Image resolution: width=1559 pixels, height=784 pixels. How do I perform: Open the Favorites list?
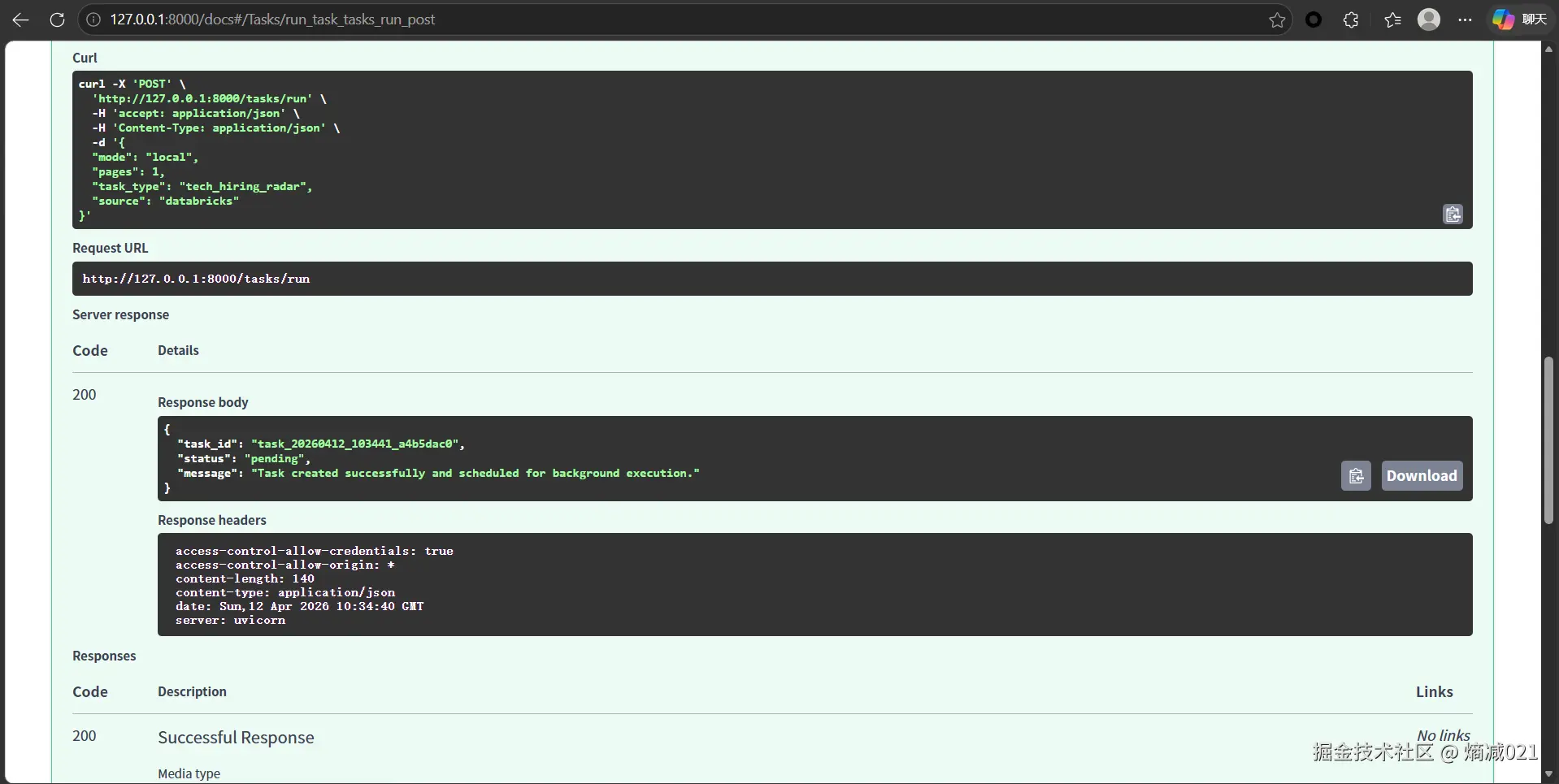coord(1392,19)
